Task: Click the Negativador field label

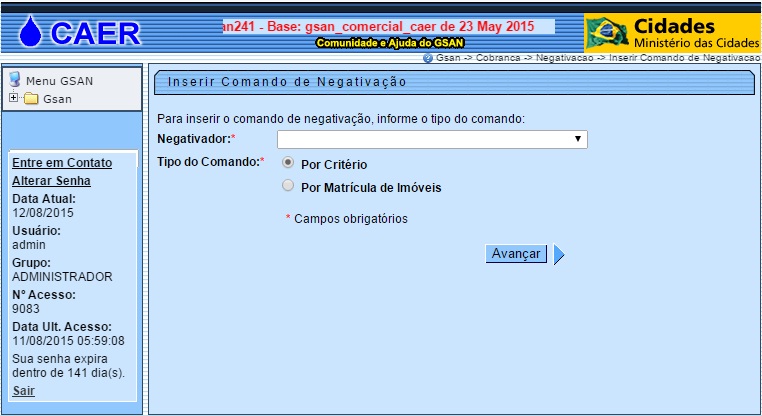Action: click(x=196, y=139)
